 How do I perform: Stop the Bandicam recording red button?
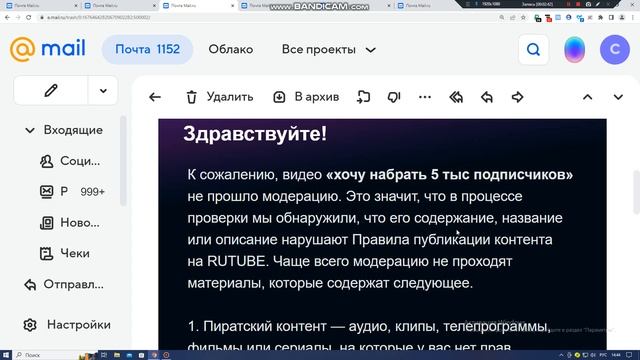(578, 4)
